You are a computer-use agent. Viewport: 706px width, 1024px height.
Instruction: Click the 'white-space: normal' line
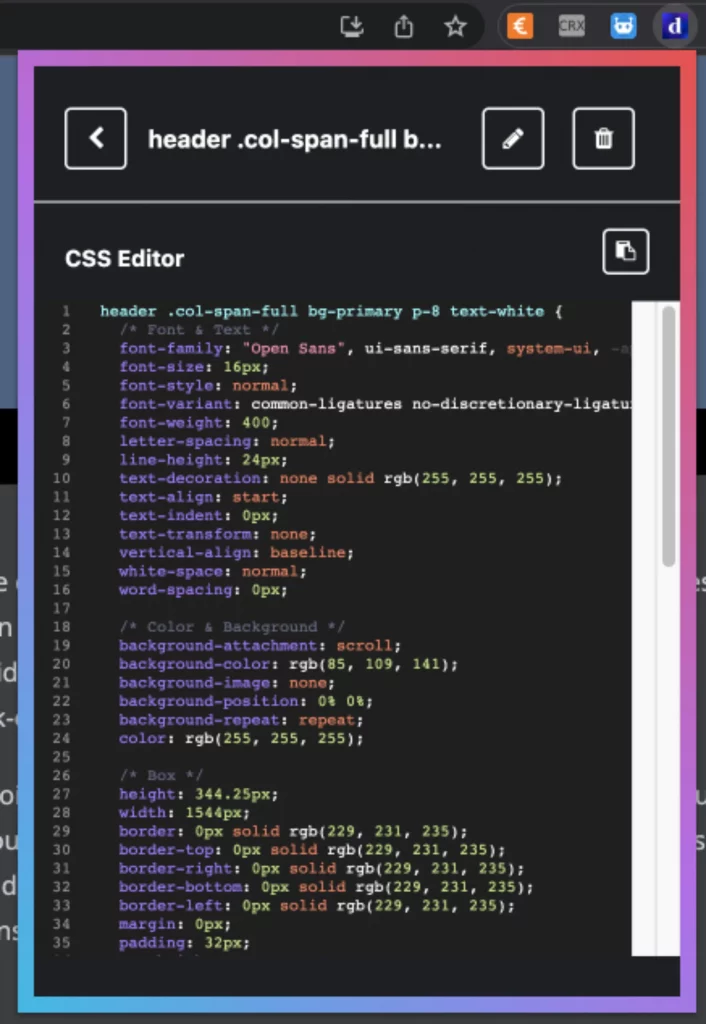pos(212,571)
